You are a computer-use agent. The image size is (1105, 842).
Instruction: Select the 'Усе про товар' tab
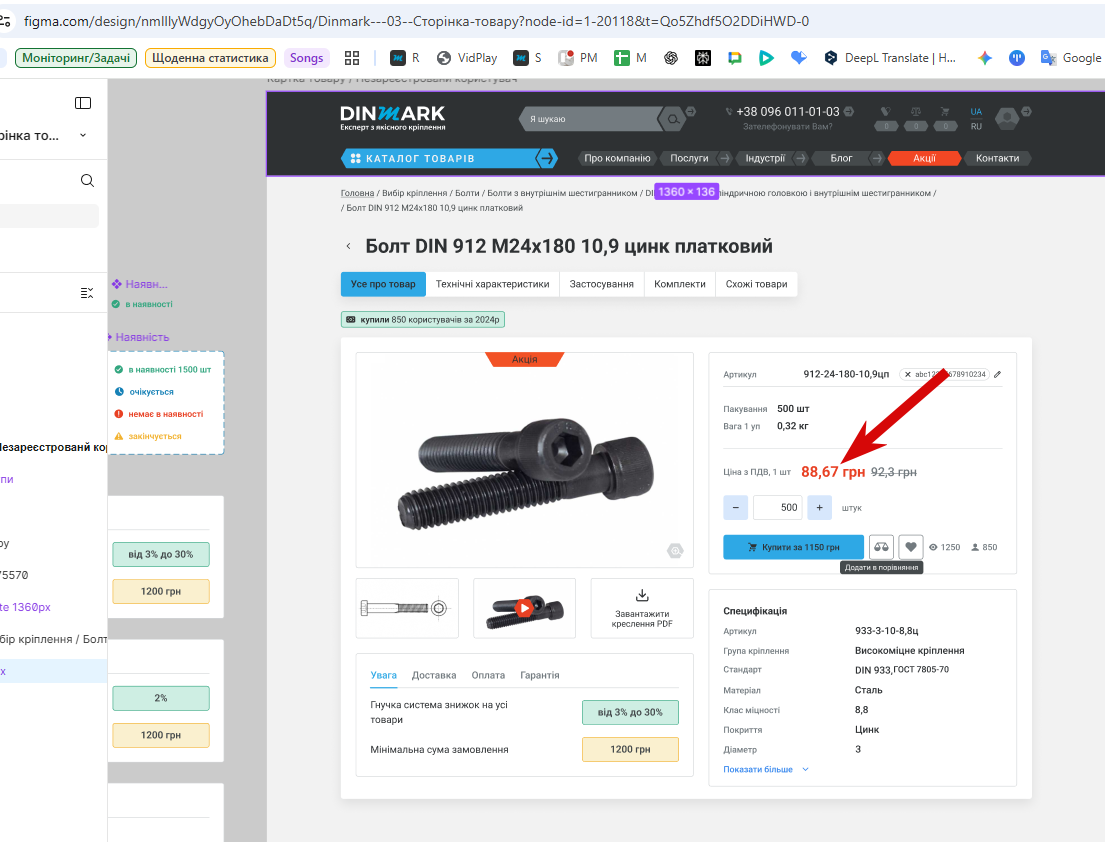(383, 284)
